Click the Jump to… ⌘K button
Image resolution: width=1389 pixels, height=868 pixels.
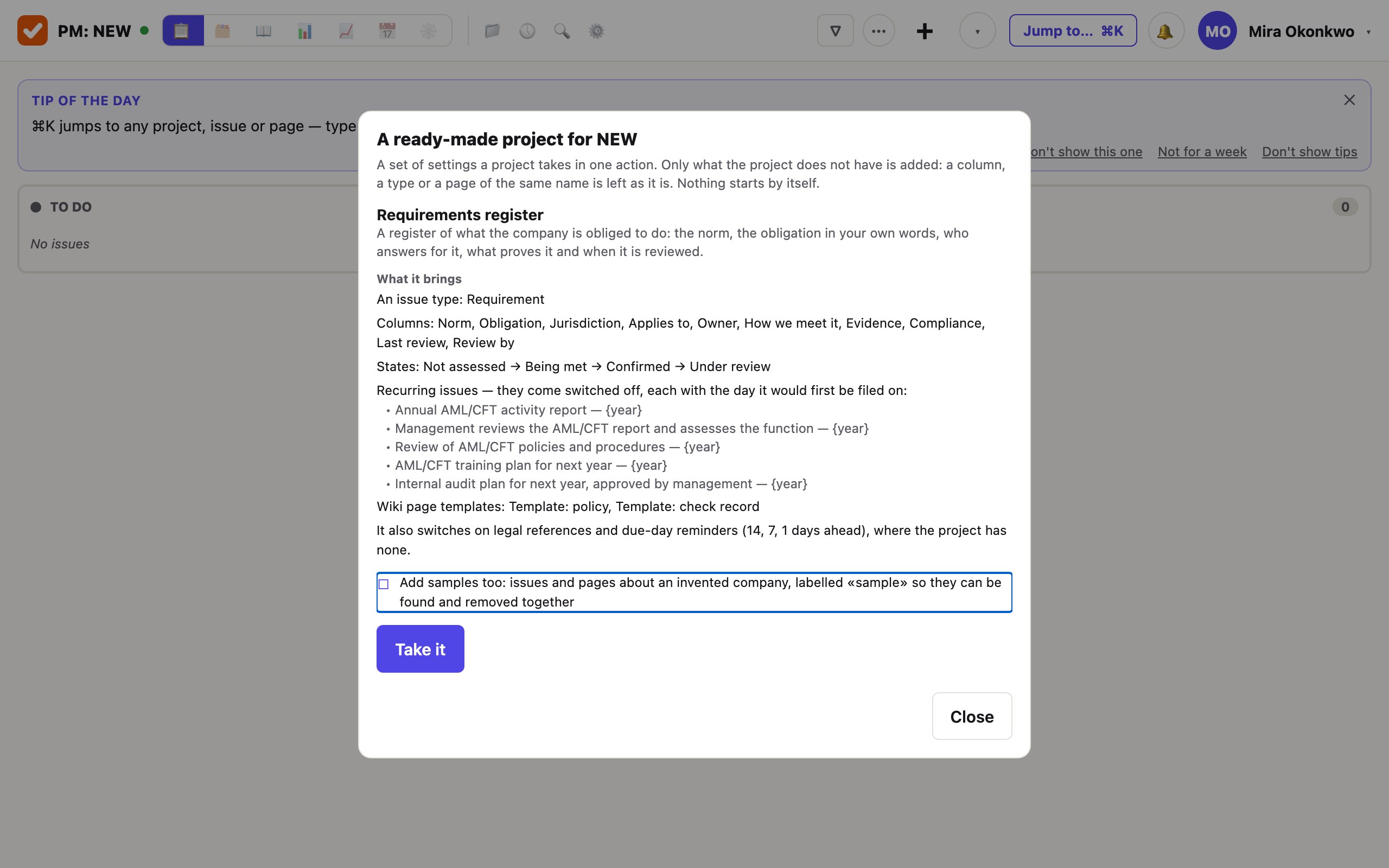(1073, 31)
